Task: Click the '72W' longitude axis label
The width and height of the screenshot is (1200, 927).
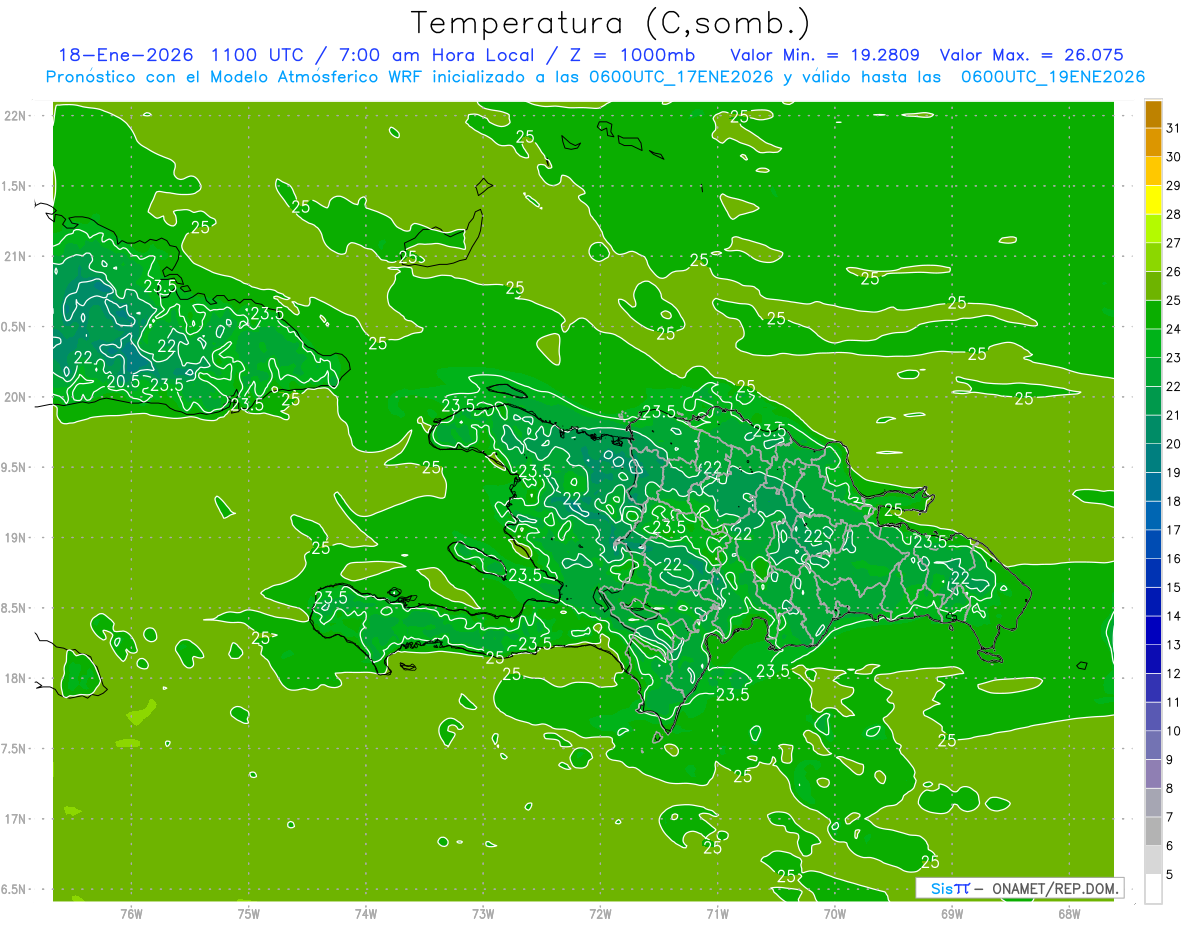Action: [601, 913]
